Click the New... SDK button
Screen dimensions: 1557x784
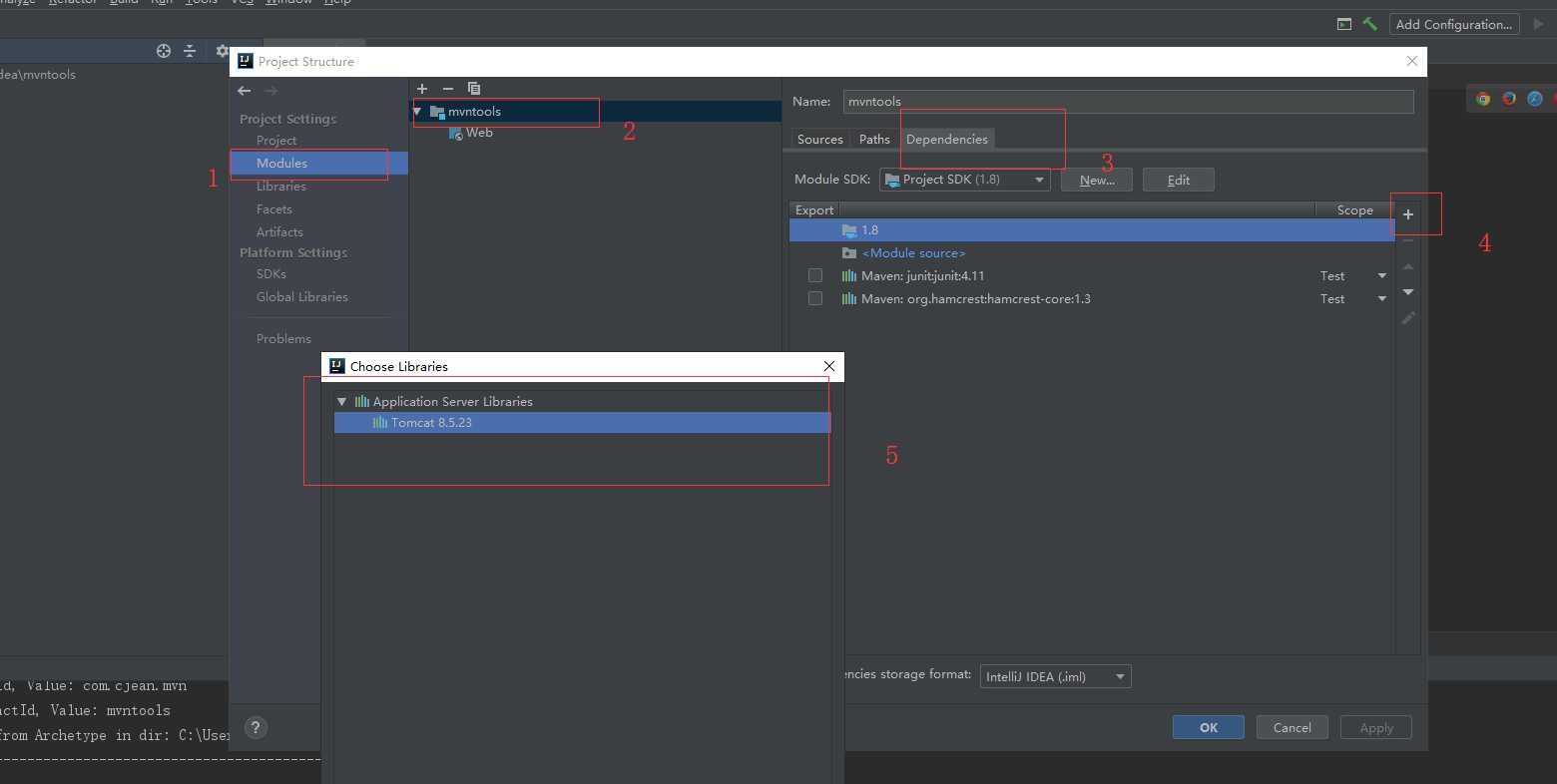[x=1097, y=180]
